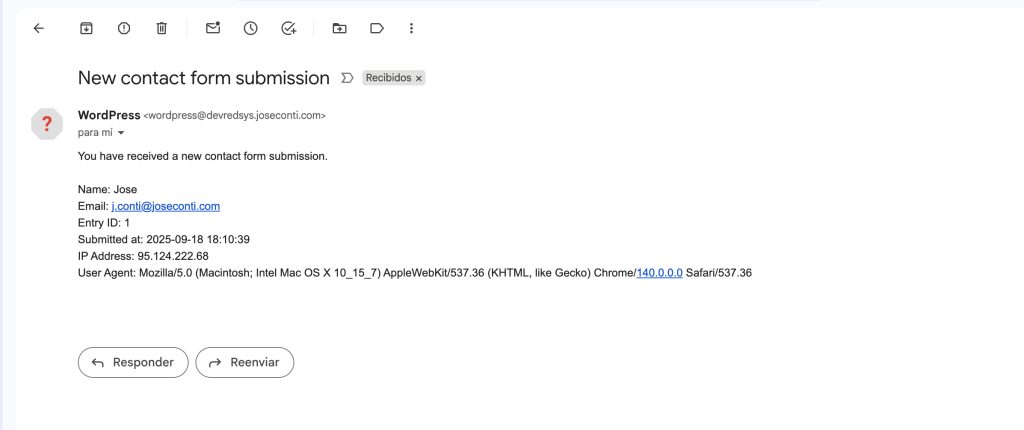Open the label tag icon

tap(377, 28)
